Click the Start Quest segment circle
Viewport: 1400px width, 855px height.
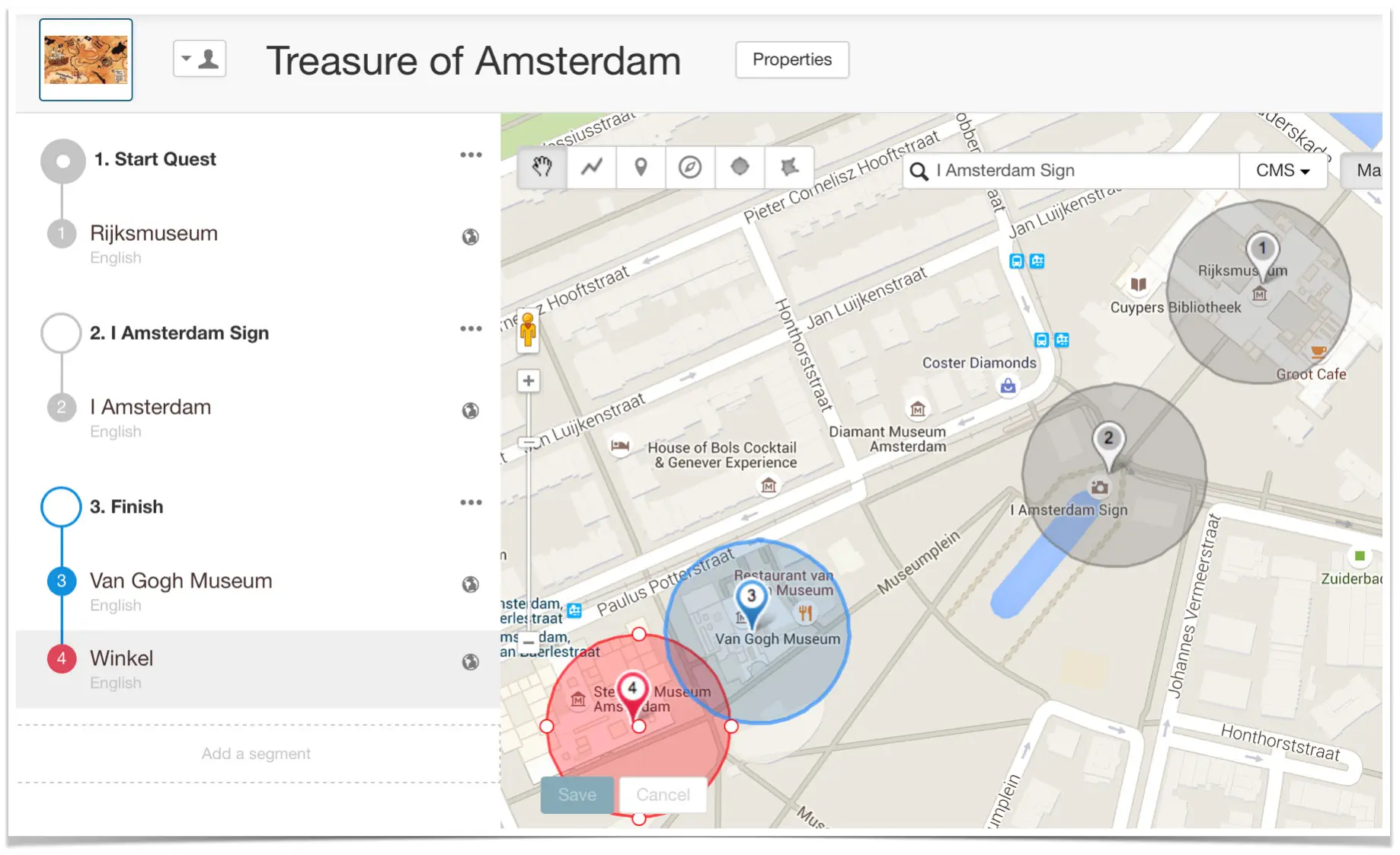tap(63, 161)
